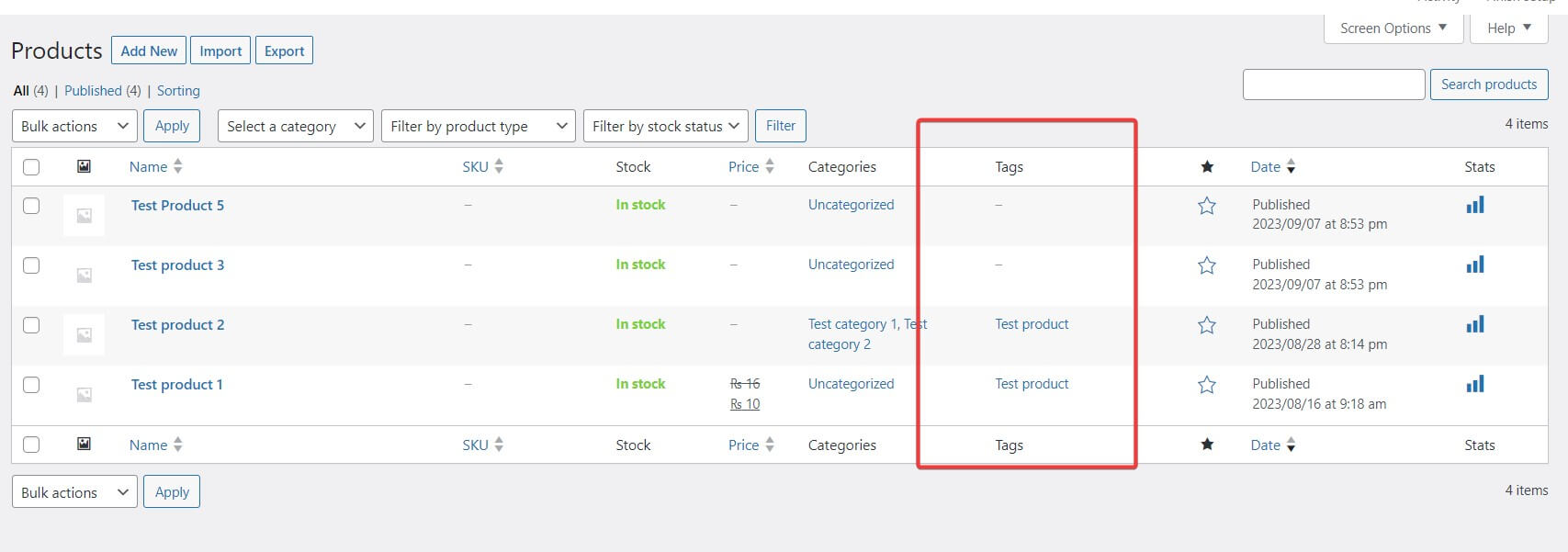This screenshot has height=552, width=1568.
Task: Open Test product 1 product link
Action: click(x=176, y=385)
